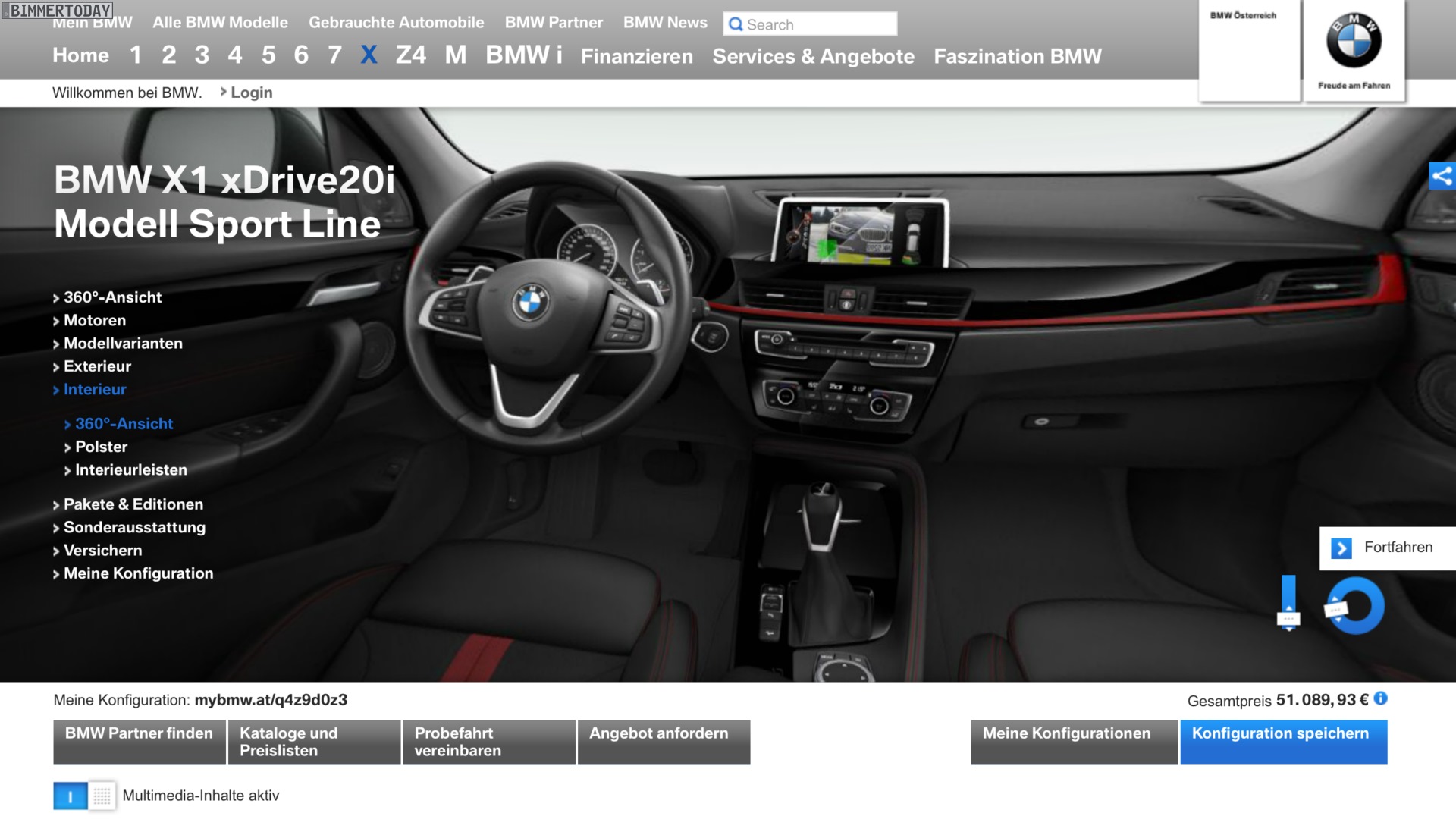Click the blue Fortfahren arrow icon
The width and height of the screenshot is (1456, 835).
1341,548
